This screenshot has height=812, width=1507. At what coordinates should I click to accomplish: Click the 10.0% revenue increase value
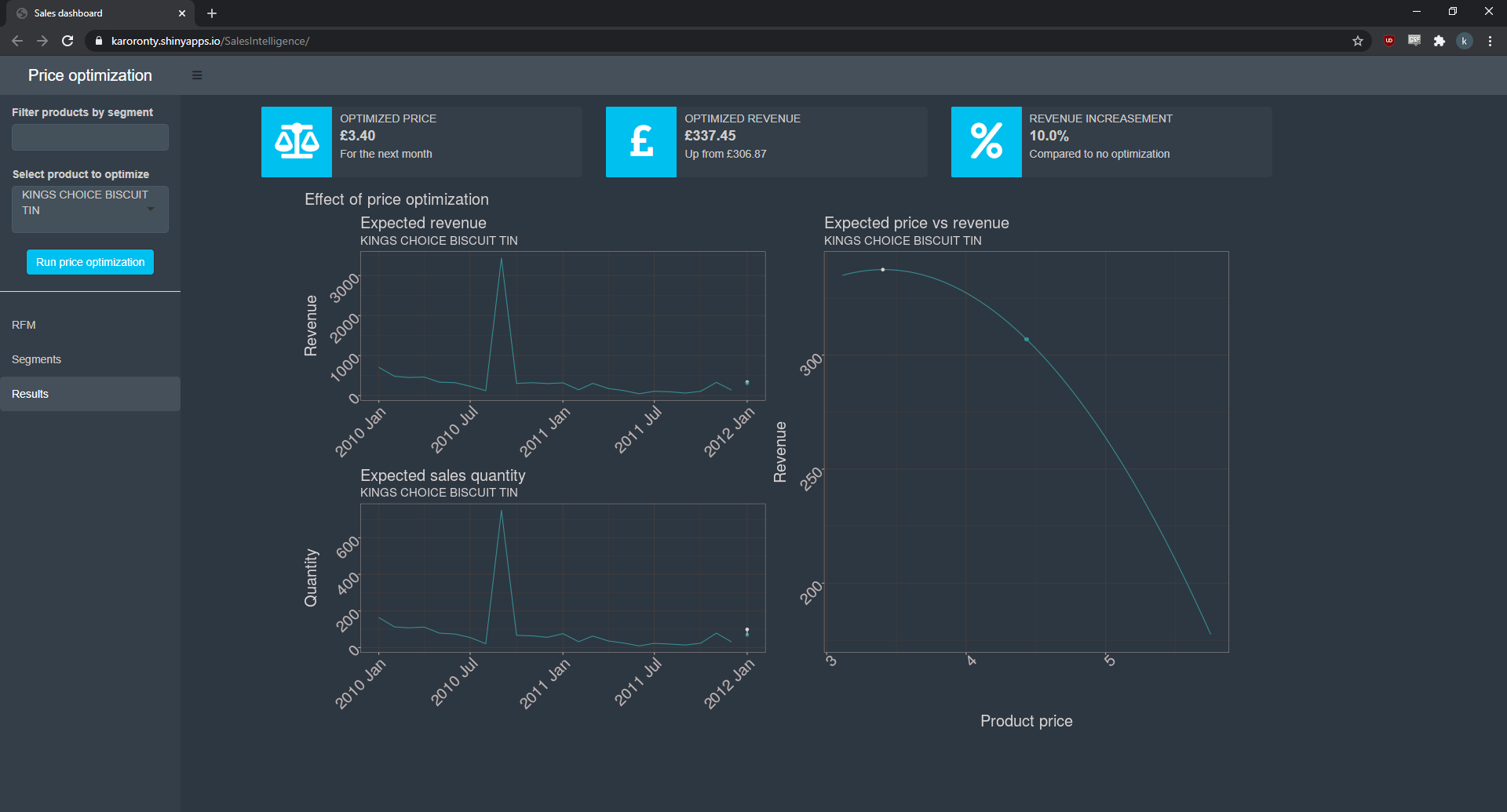pyautogui.click(x=1049, y=136)
